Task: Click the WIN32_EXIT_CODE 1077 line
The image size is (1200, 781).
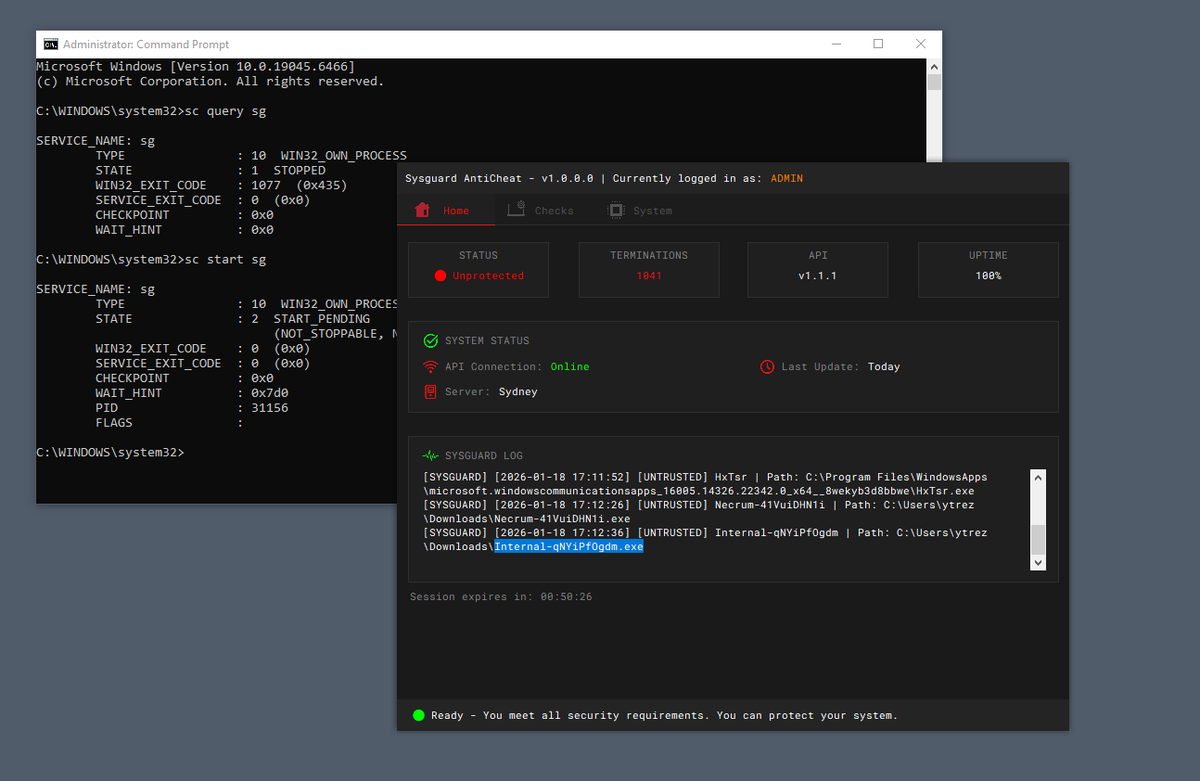Action: pyautogui.click(x=221, y=185)
